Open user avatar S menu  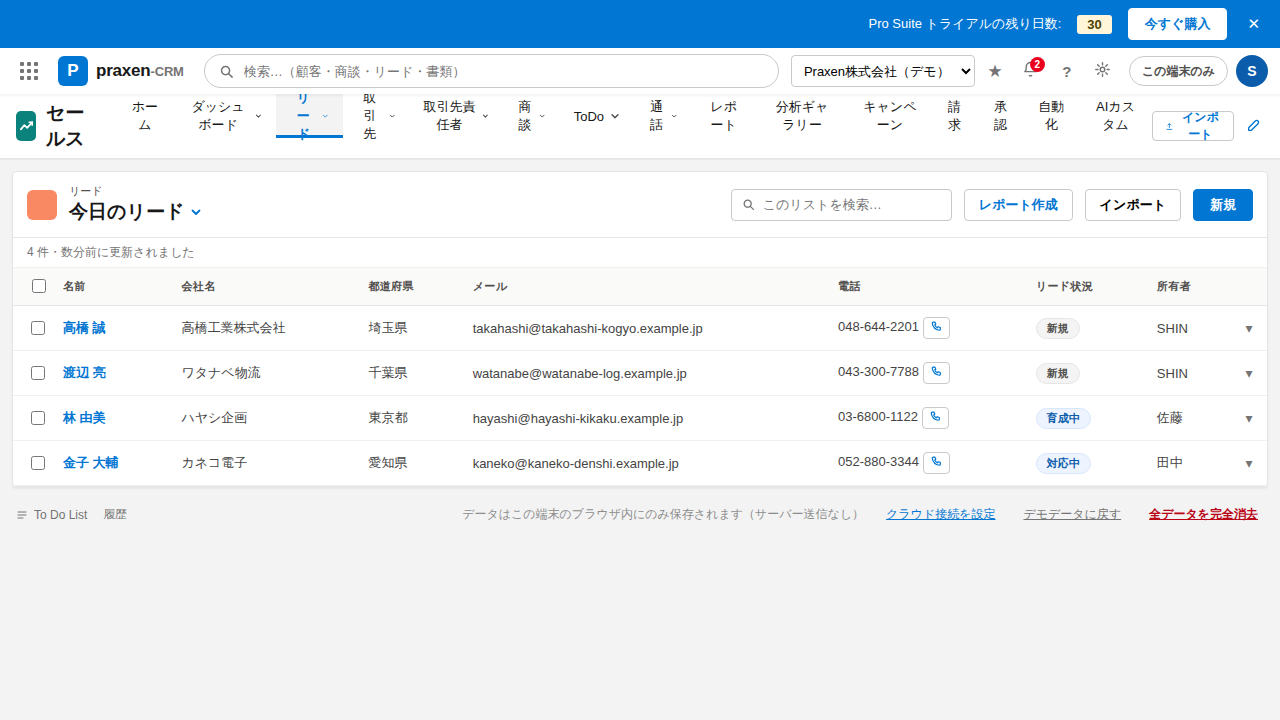(1252, 71)
